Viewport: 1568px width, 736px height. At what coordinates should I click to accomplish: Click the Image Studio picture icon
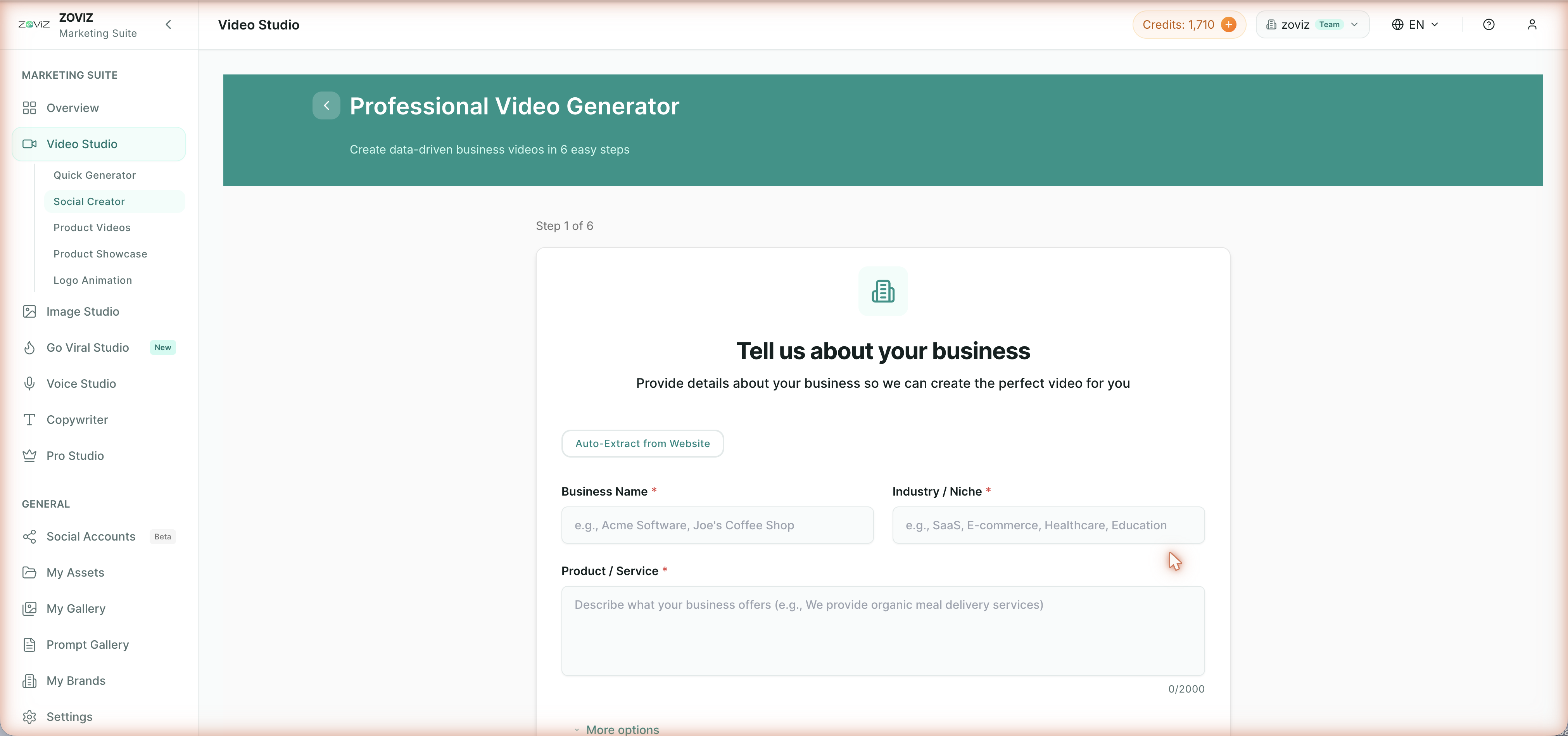[x=29, y=311]
